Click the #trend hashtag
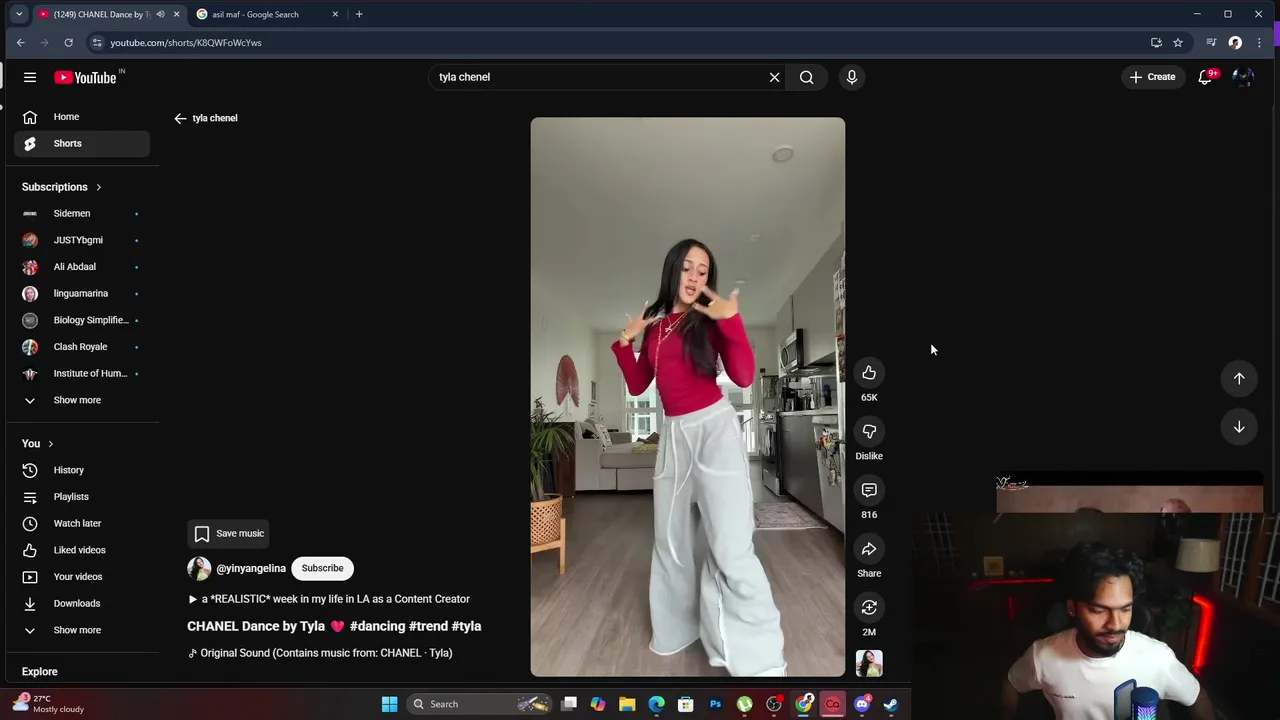Screen dimensions: 1280x720 (x=428, y=626)
